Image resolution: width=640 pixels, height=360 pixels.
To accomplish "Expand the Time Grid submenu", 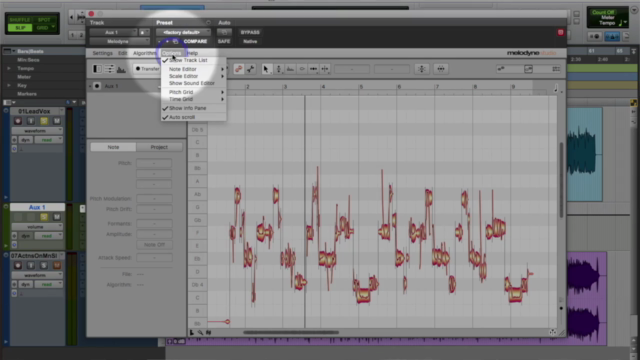I will 193,99.
